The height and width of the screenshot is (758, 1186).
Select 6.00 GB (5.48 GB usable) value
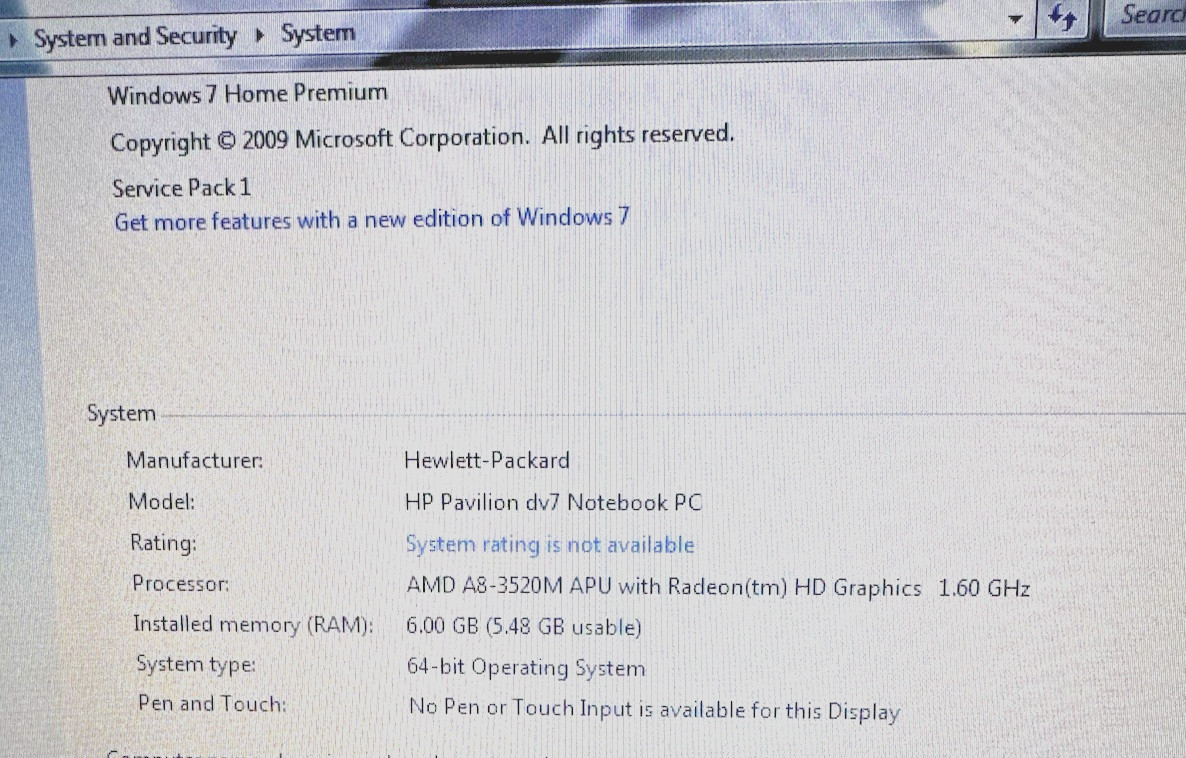(x=523, y=626)
